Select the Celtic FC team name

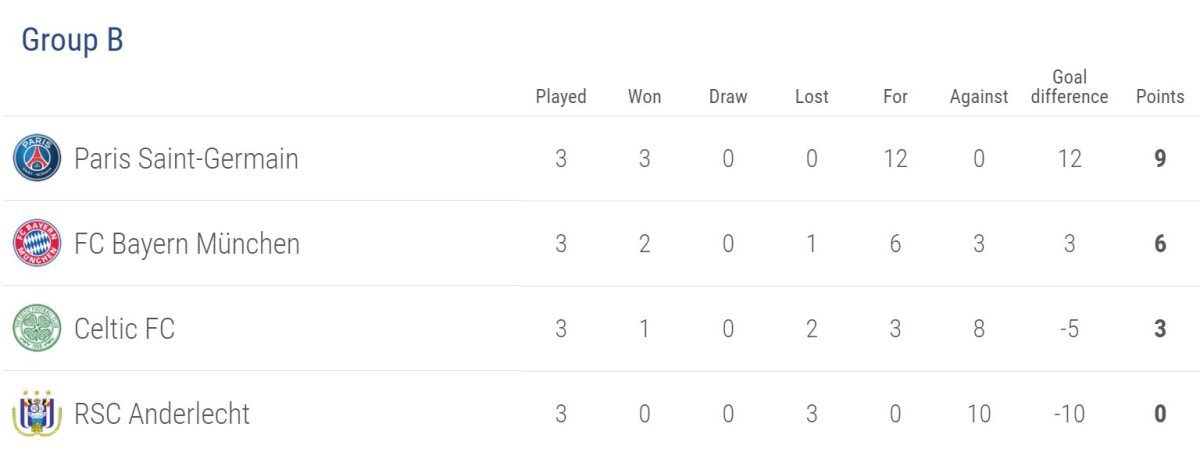point(125,329)
